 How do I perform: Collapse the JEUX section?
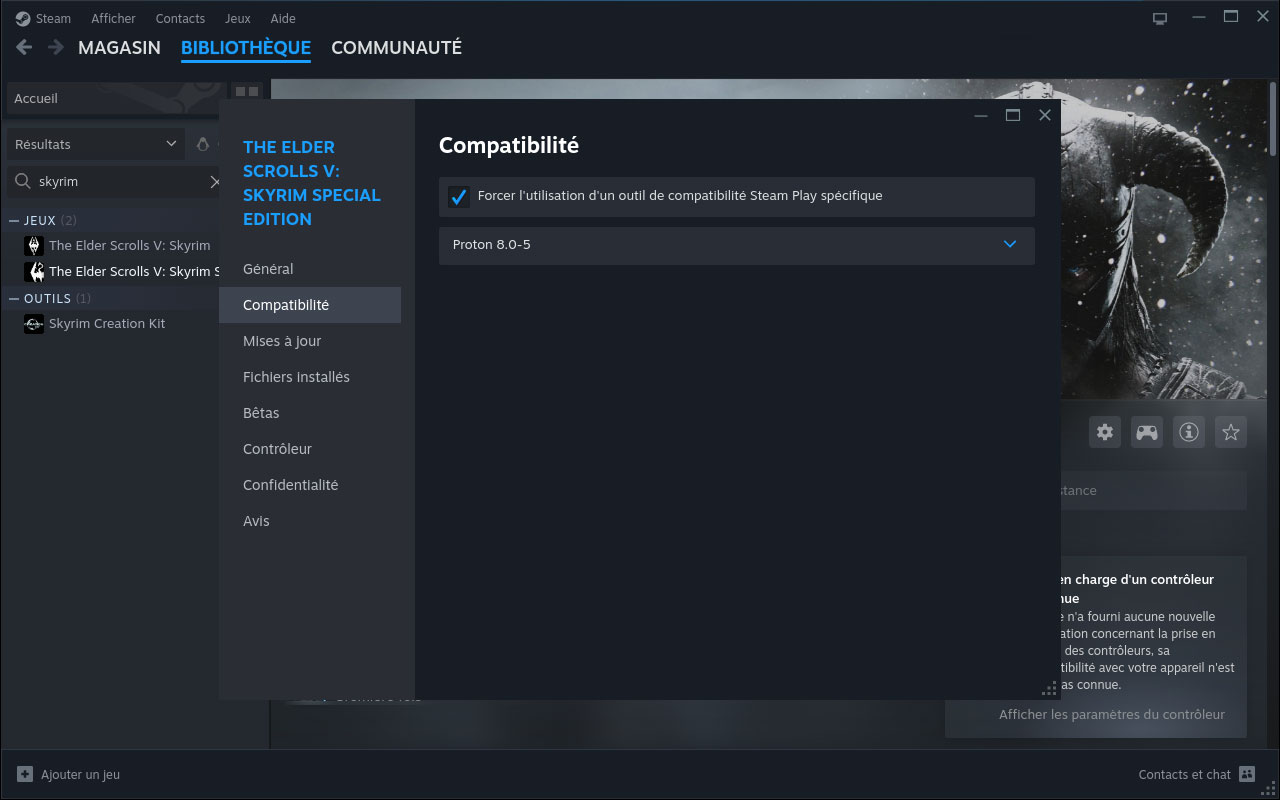(x=14, y=220)
